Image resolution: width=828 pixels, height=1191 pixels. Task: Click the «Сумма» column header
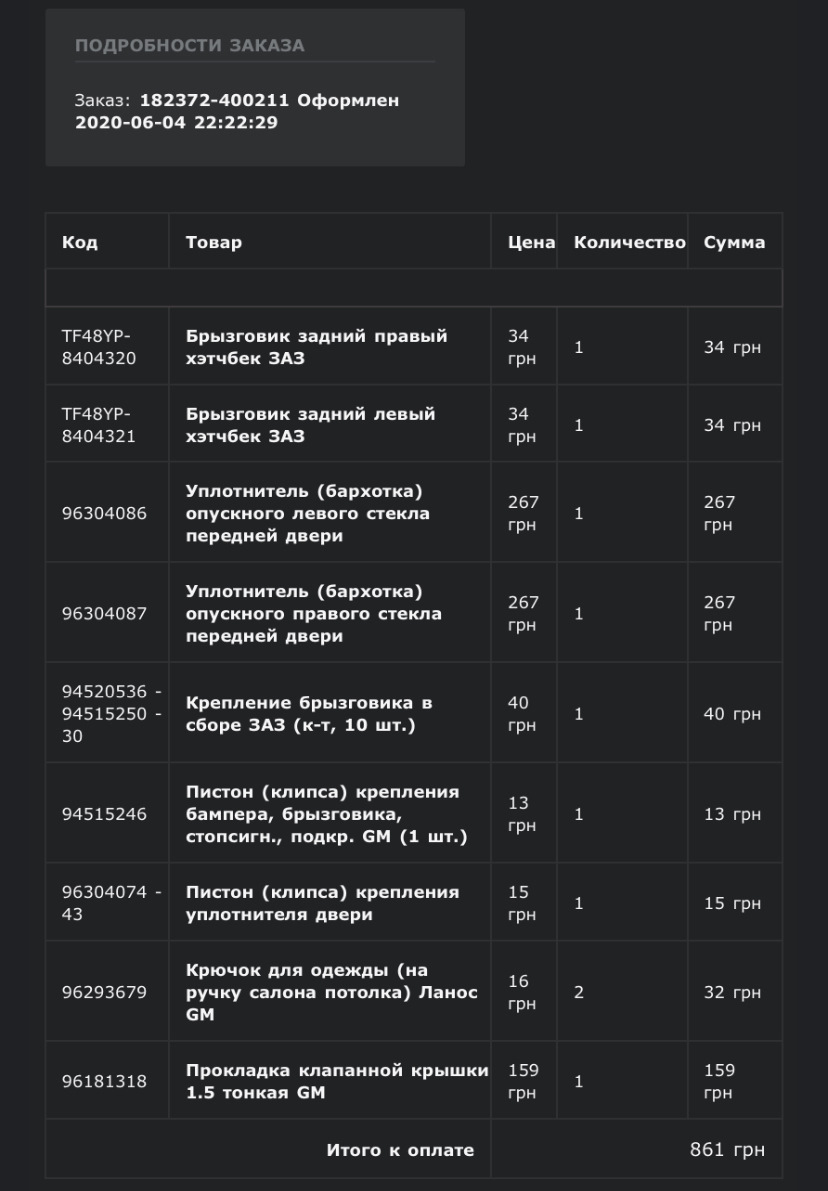click(x=734, y=242)
